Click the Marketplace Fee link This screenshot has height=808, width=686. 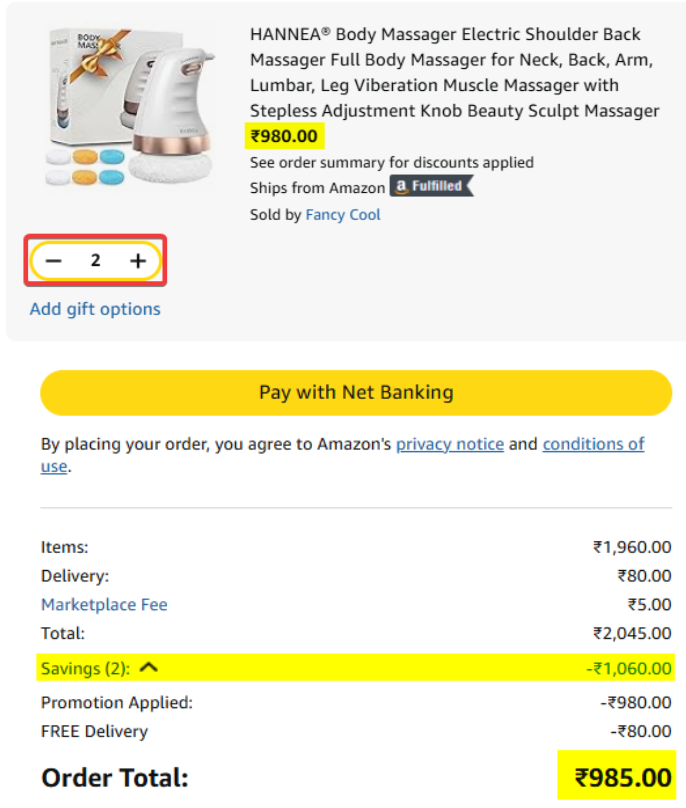104,605
